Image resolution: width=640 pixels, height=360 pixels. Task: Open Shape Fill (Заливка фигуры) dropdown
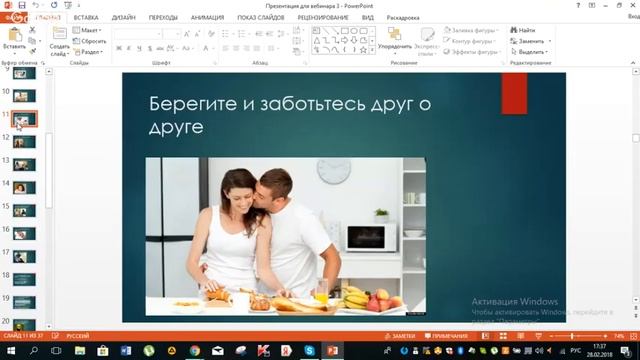pyautogui.click(x=471, y=30)
